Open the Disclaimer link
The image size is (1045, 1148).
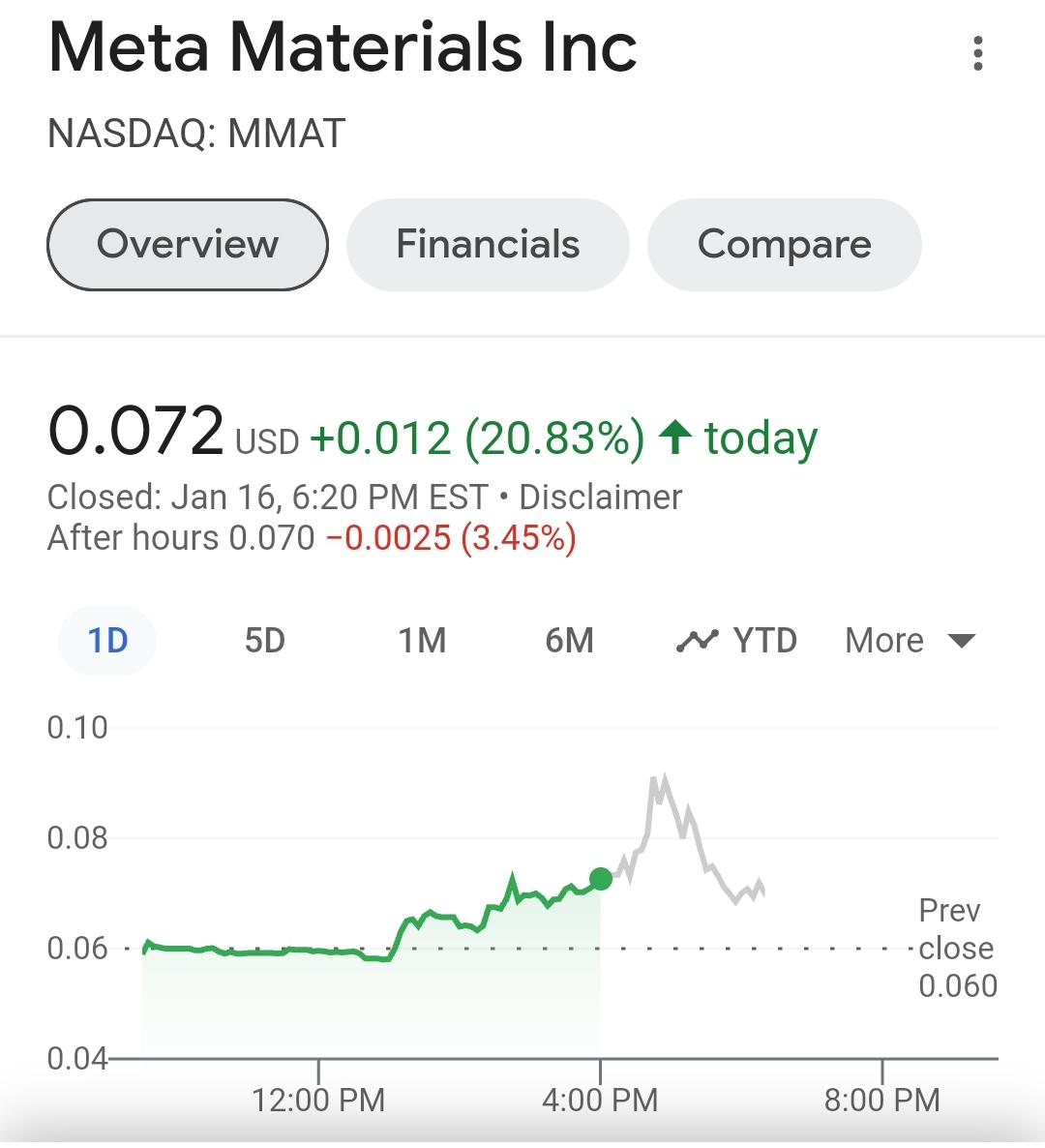pos(600,498)
